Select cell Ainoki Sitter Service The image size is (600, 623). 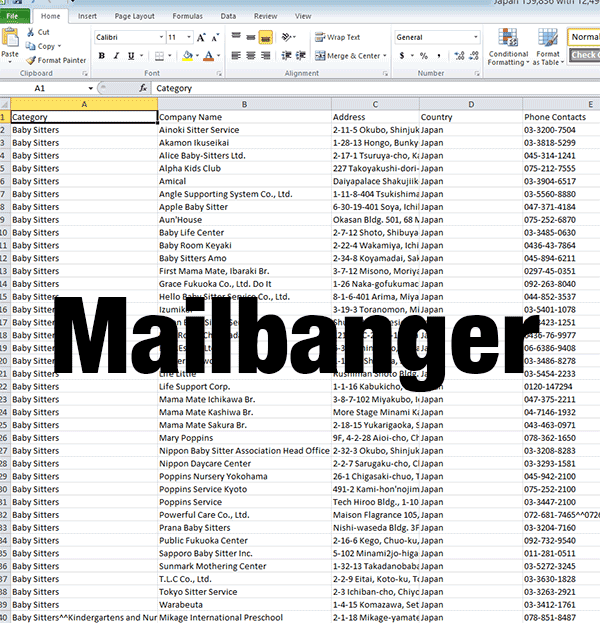(x=244, y=130)
